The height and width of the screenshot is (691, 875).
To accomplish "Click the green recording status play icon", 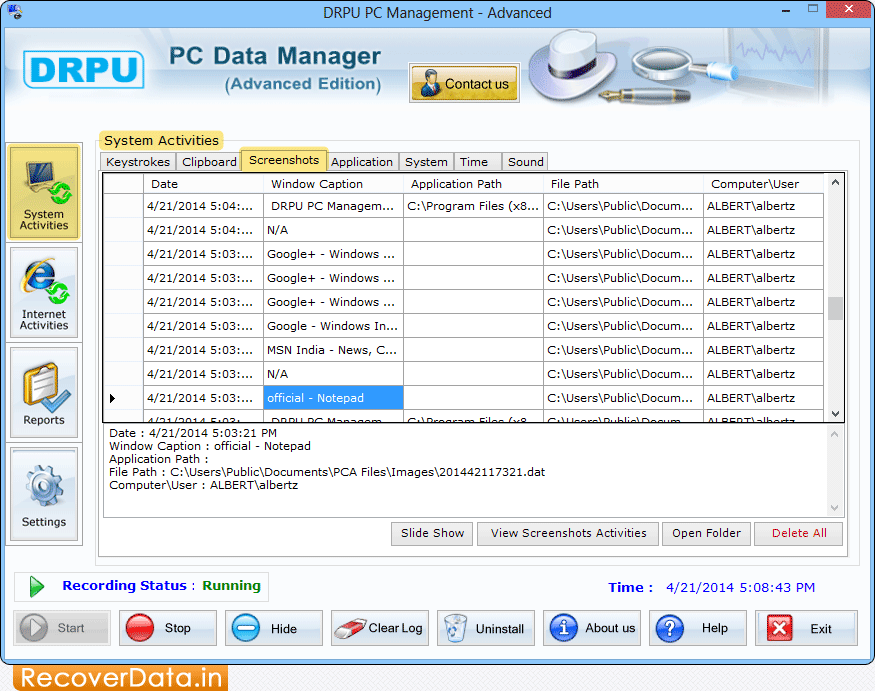I will point(37,586).
